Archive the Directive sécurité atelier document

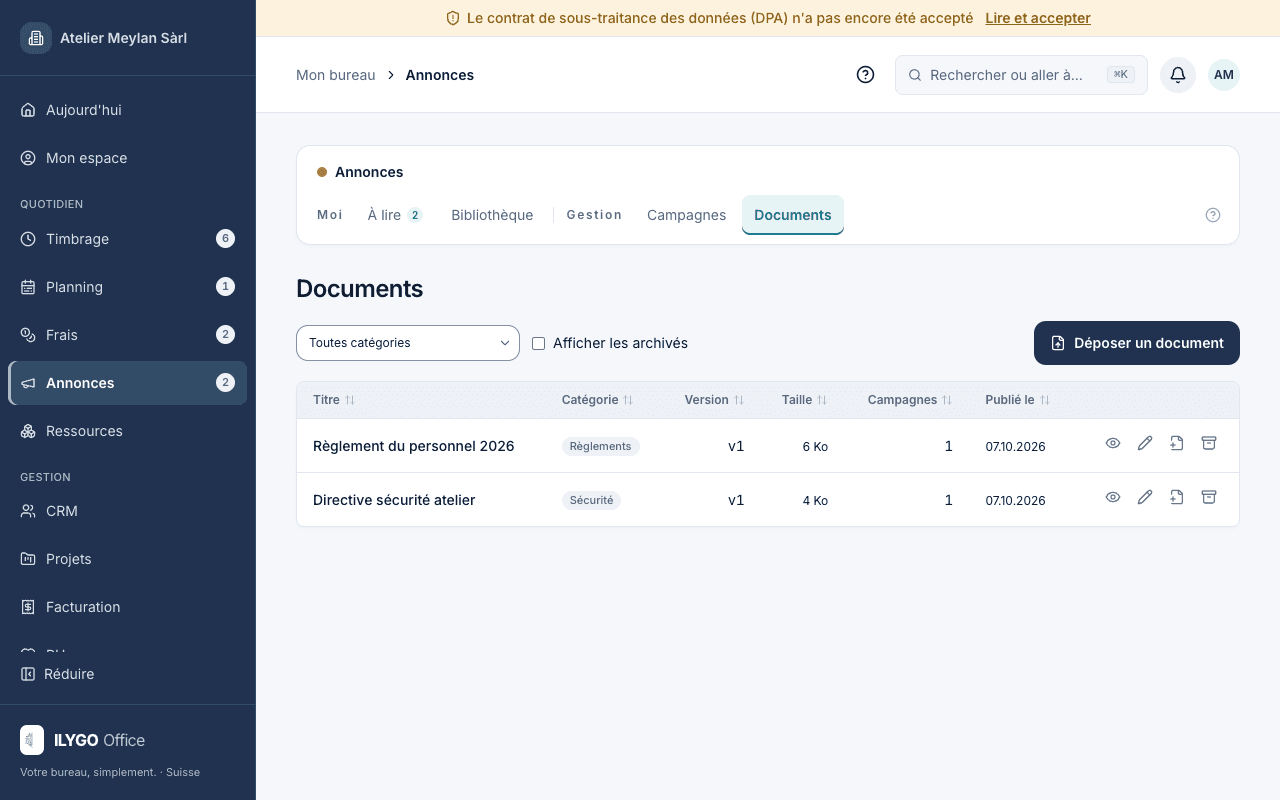coord(1209,497)
